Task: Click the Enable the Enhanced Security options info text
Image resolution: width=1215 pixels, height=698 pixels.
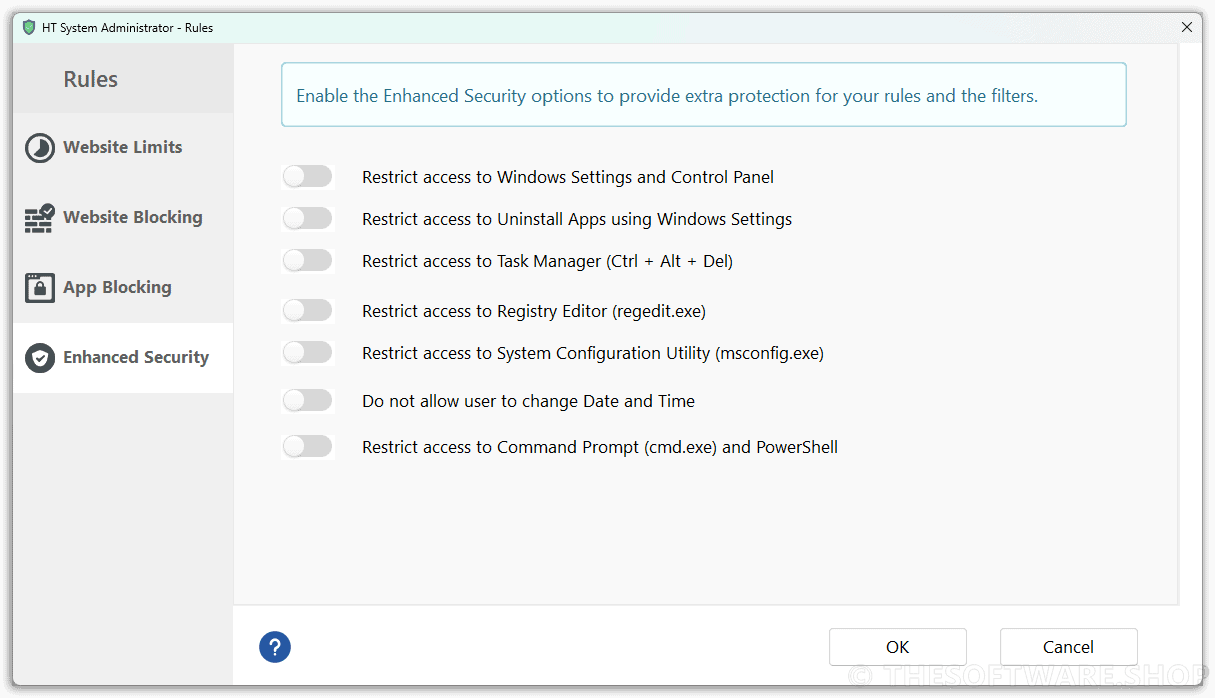Action: pos(667,96)
